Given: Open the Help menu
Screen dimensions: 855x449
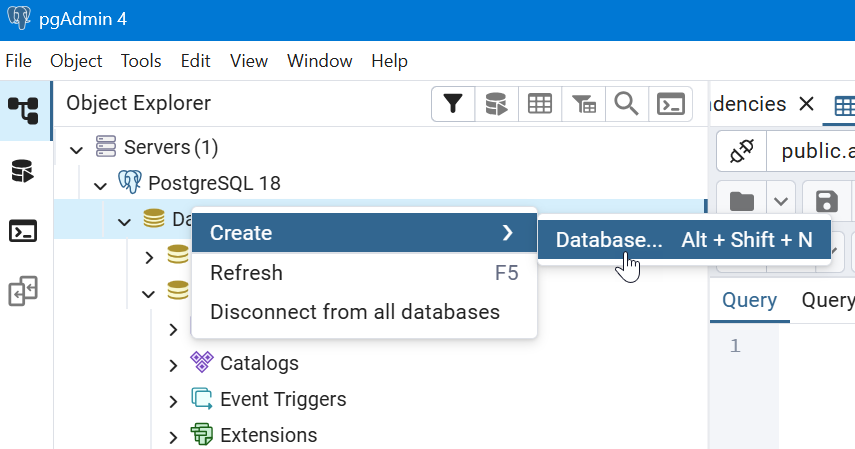Looking at the screenshot, I should coord(389,61).
